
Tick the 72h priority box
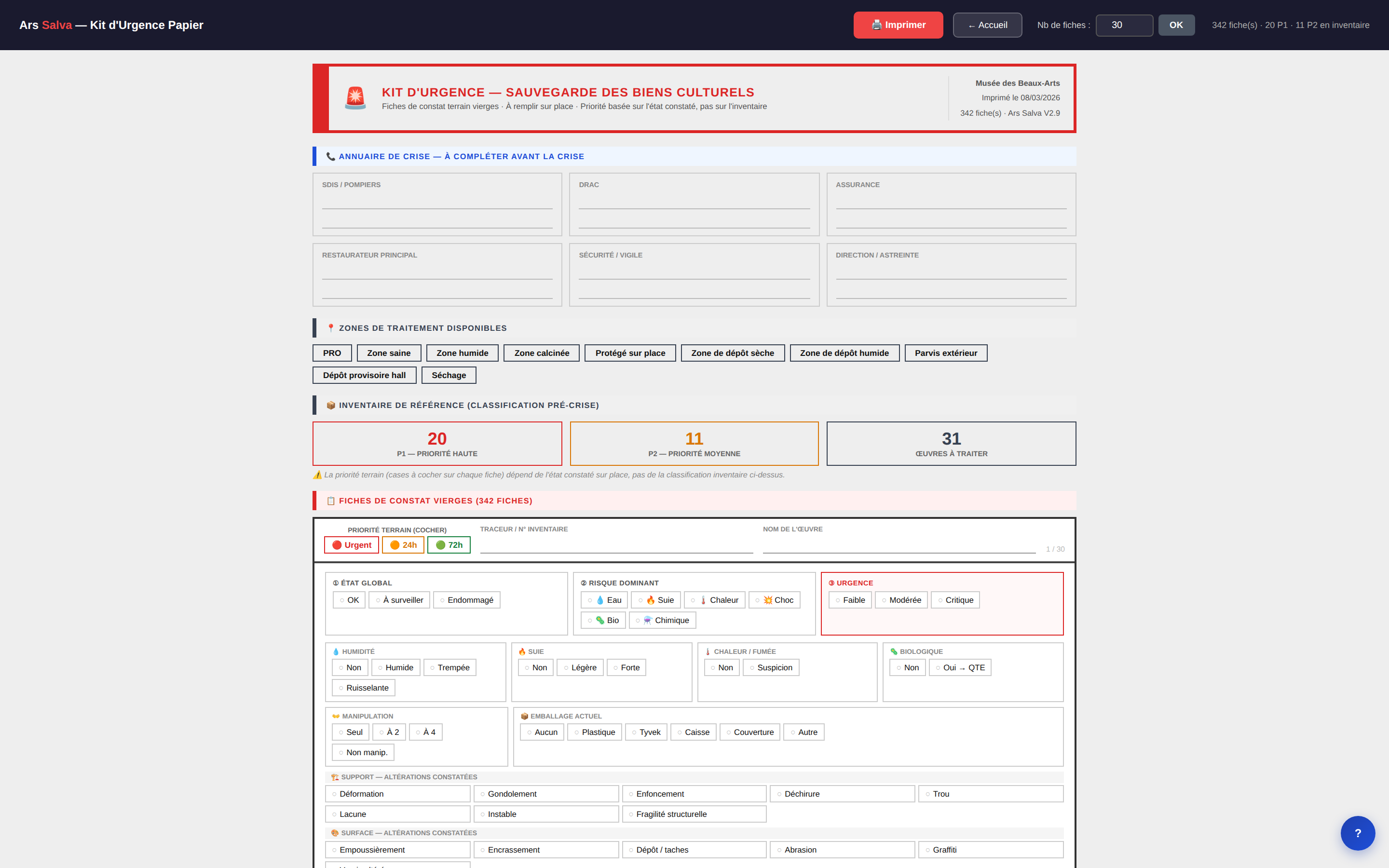click(x=449, y=545)
